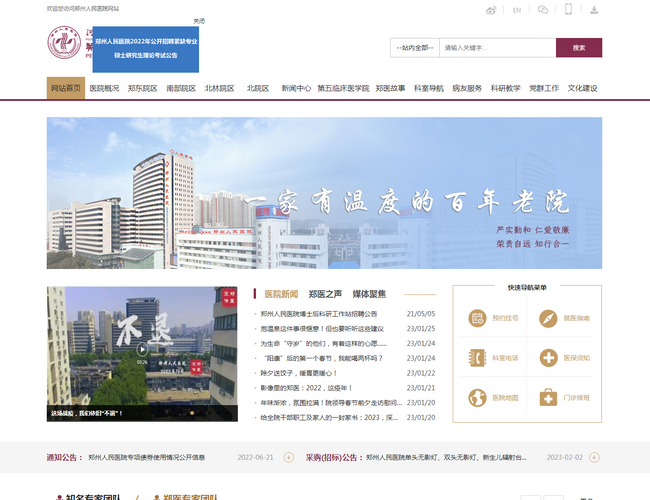The height and width of the screenshot is (500, 650).
Task: Open the blue 2022年公开招聘 announcement popup
Action: point(146,49)
